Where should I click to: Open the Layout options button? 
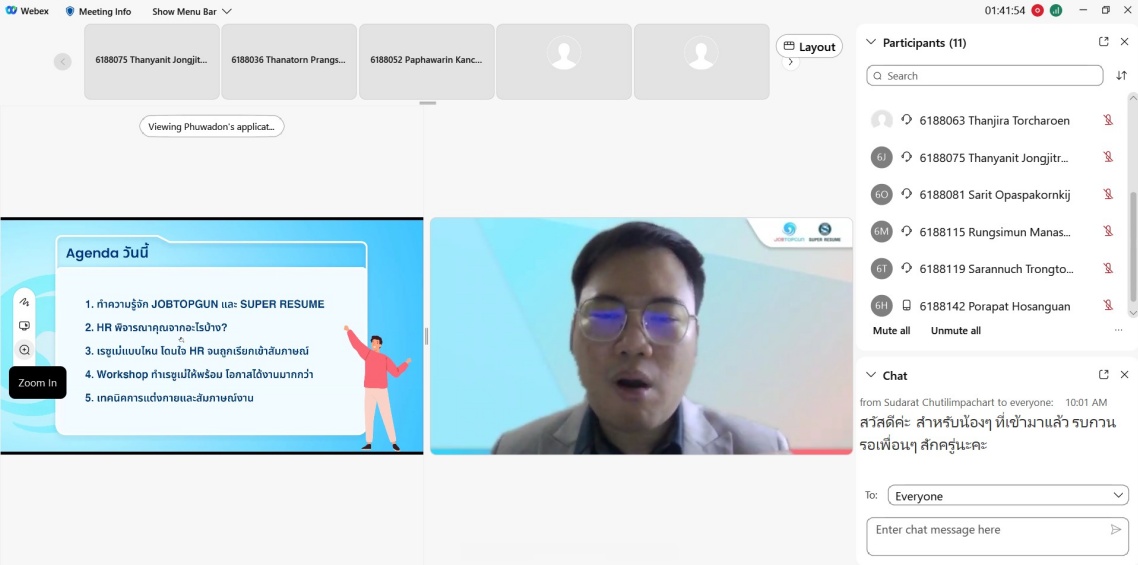point(809,46)
